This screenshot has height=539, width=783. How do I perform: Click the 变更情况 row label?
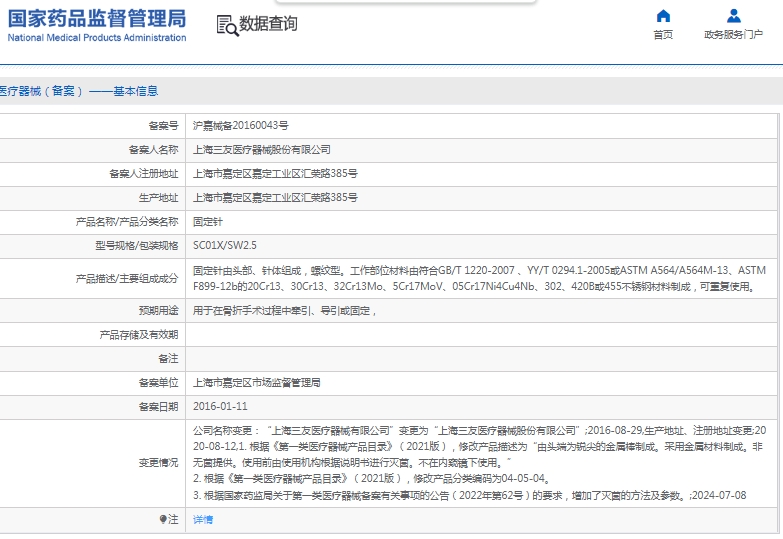[x=158, y=463]
